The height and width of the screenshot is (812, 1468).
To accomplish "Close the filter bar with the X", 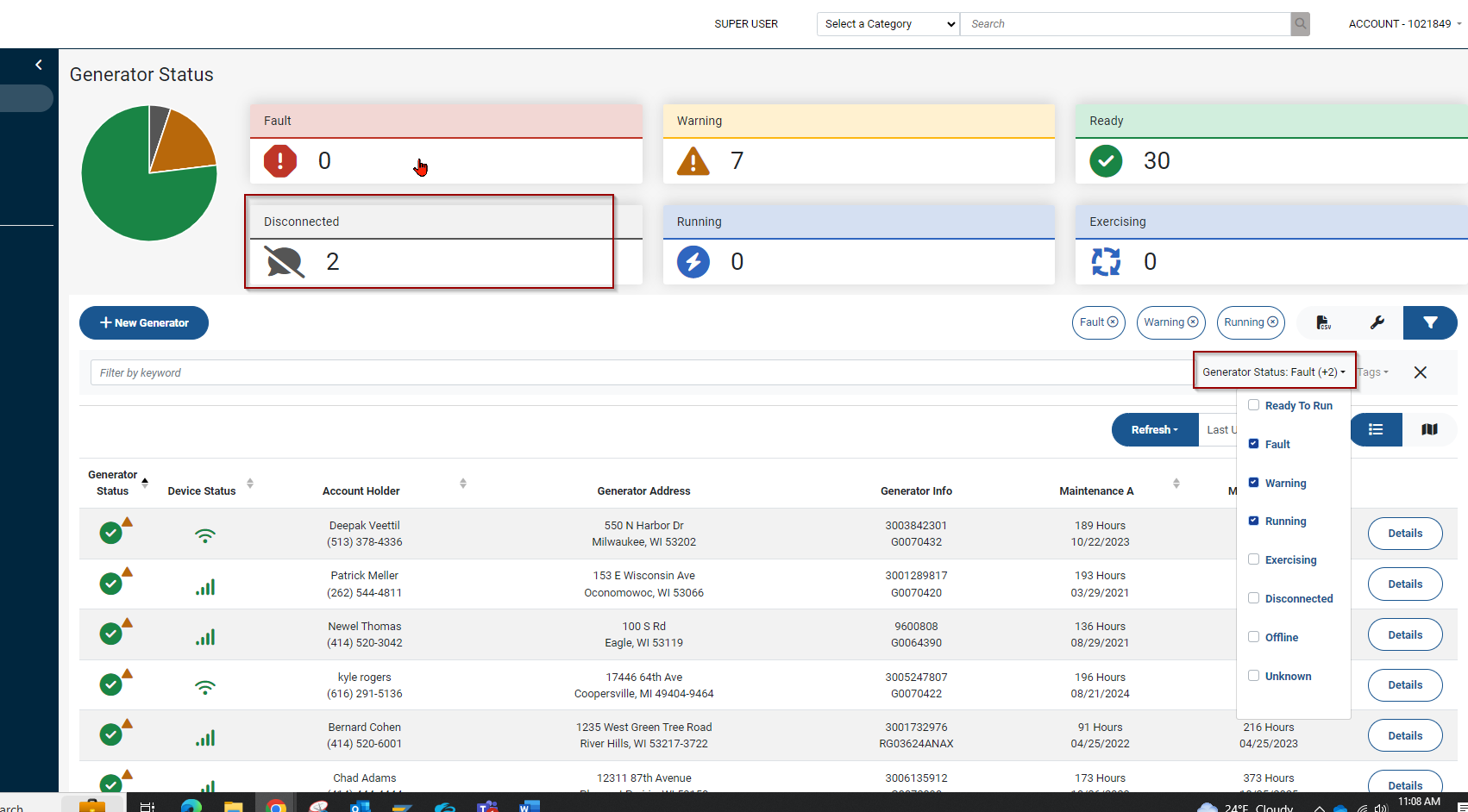I will (x=1421, y=372).
